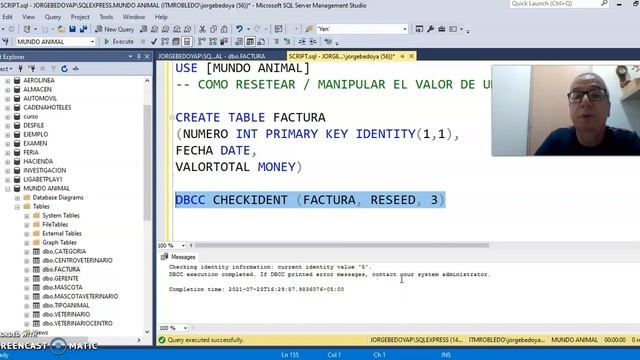Open the Window menu
The height and width of the screenshot is (360, 640).
click(134, 17)
